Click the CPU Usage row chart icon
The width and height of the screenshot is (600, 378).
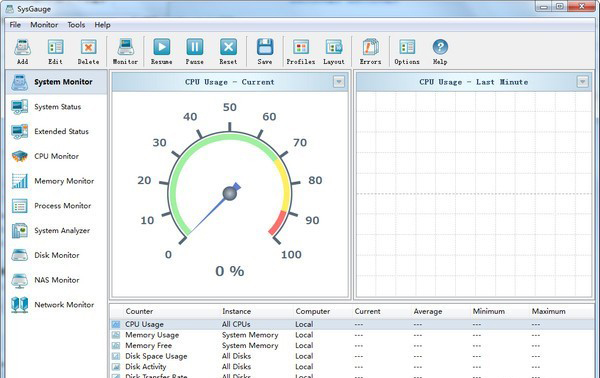click(x=116, y=324)
